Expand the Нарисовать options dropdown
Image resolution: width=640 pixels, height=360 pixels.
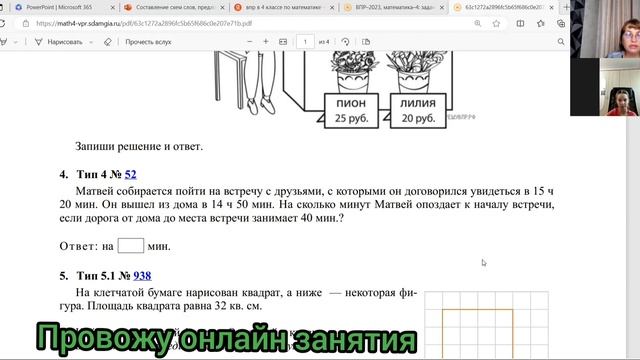(x=91, y=42)
